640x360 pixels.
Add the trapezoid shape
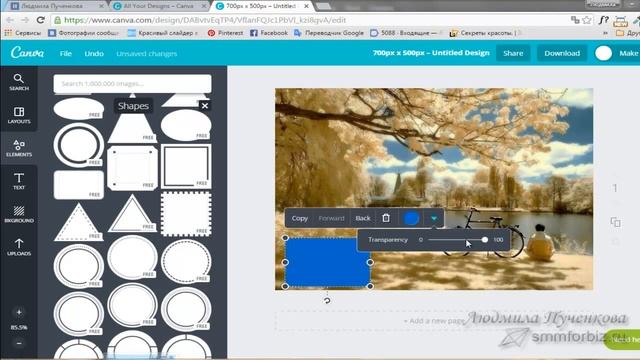[132, 128]
